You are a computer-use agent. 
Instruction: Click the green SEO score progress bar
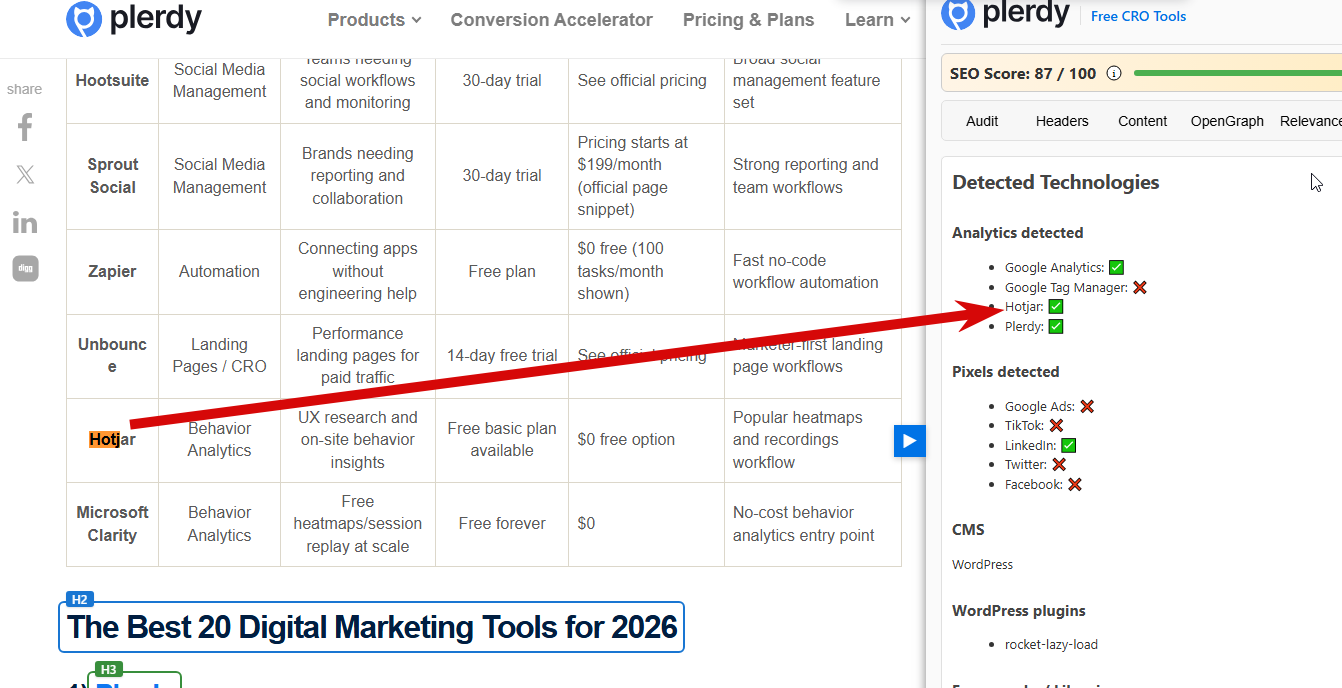[x=1237, y=73]
